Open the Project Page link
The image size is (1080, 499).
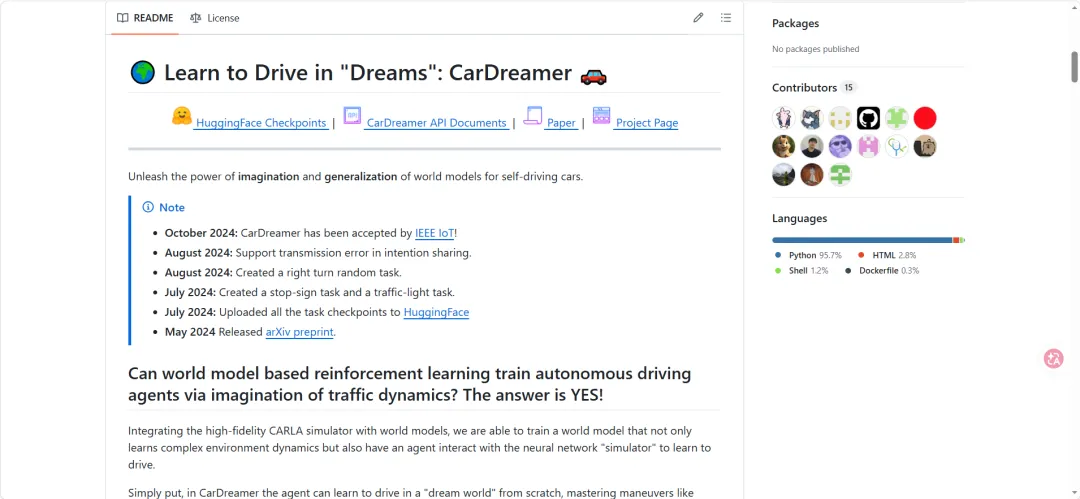click(x=647, y=123)
